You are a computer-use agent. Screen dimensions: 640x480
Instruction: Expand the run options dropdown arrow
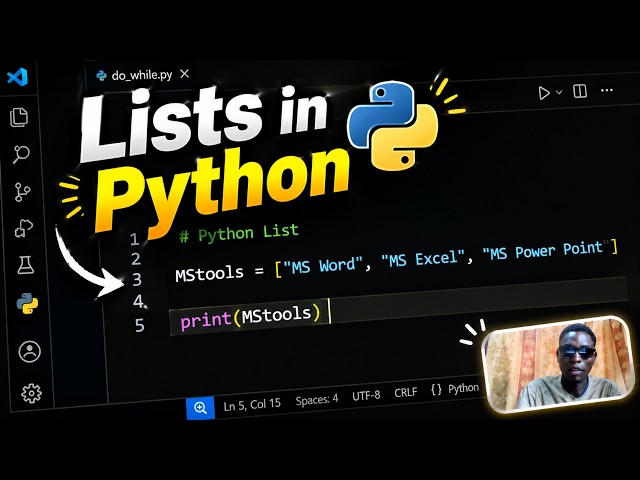coord(559,92)
